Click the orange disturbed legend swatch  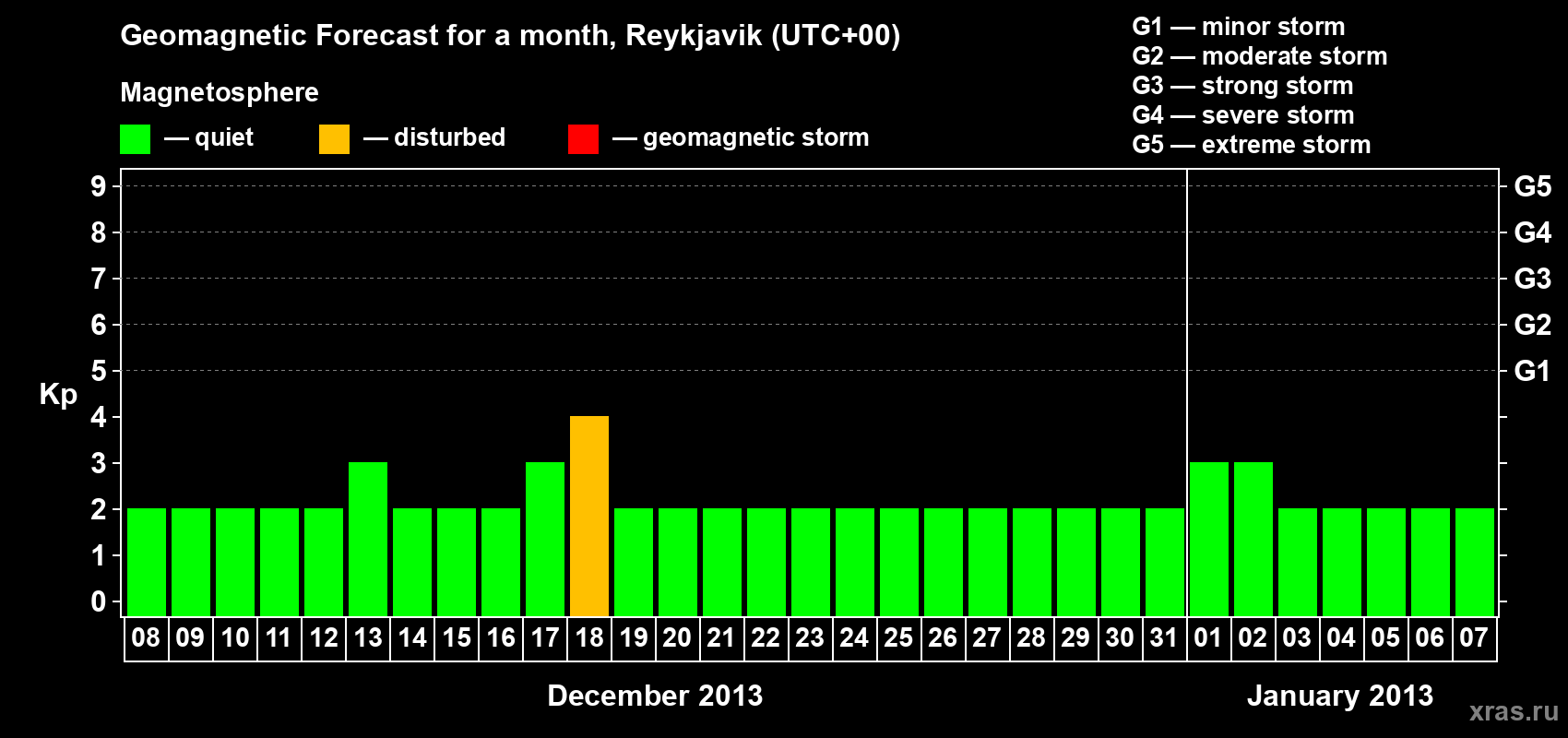click(x=334, y=139)
